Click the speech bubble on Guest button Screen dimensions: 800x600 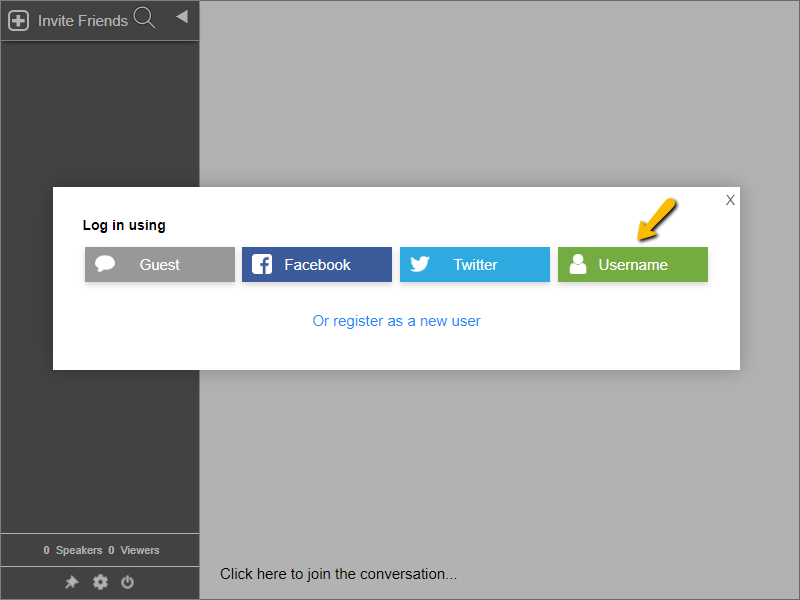(105, 264)
